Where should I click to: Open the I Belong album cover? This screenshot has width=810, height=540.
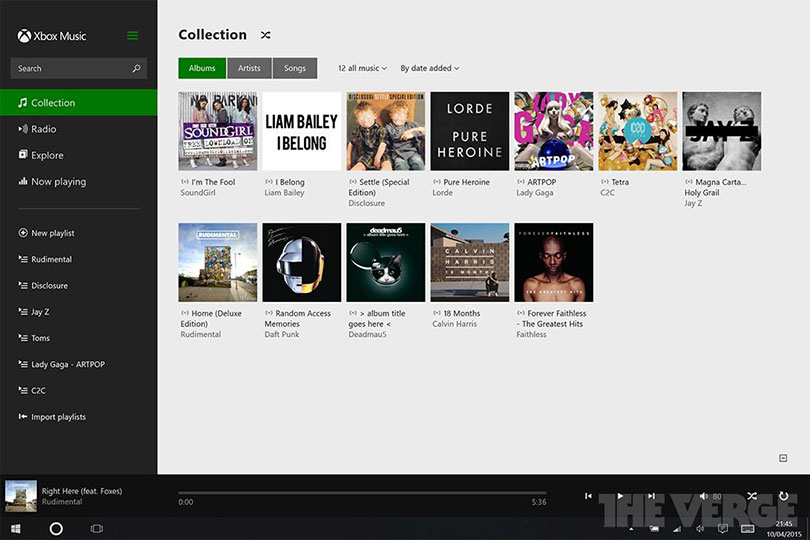click(302, 131)
